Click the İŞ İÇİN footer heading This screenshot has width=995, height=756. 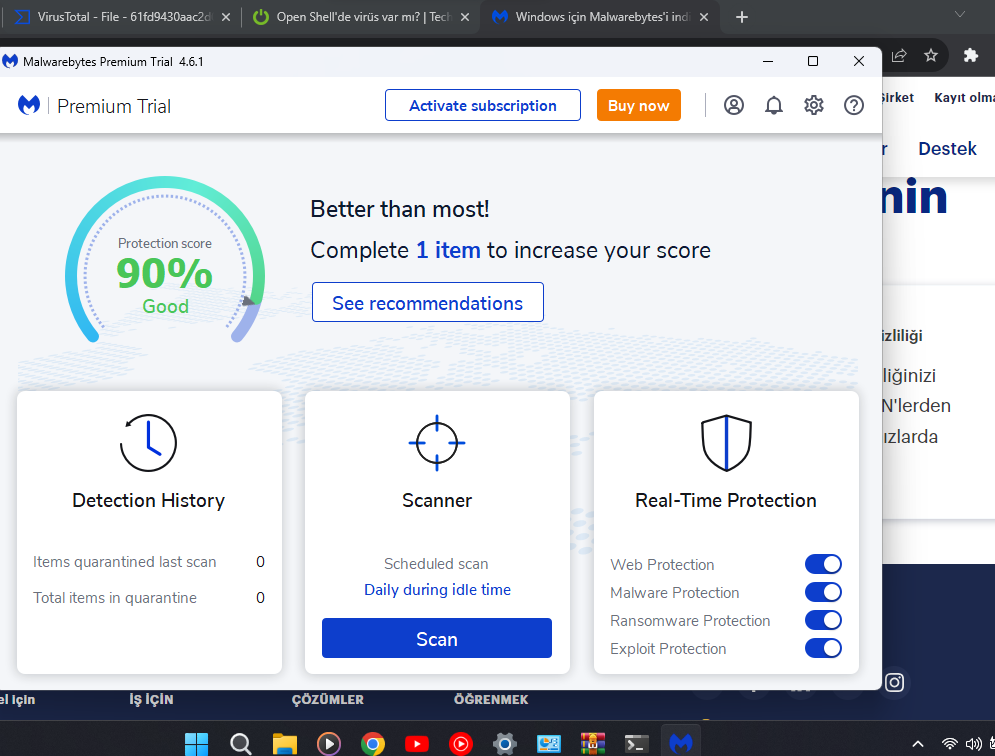pos(151,700)
